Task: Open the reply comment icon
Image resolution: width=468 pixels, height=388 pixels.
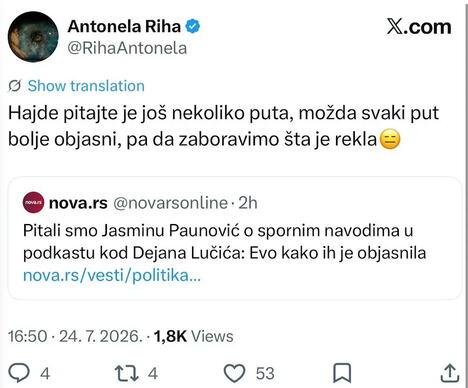Action: [x=19, y=373]
